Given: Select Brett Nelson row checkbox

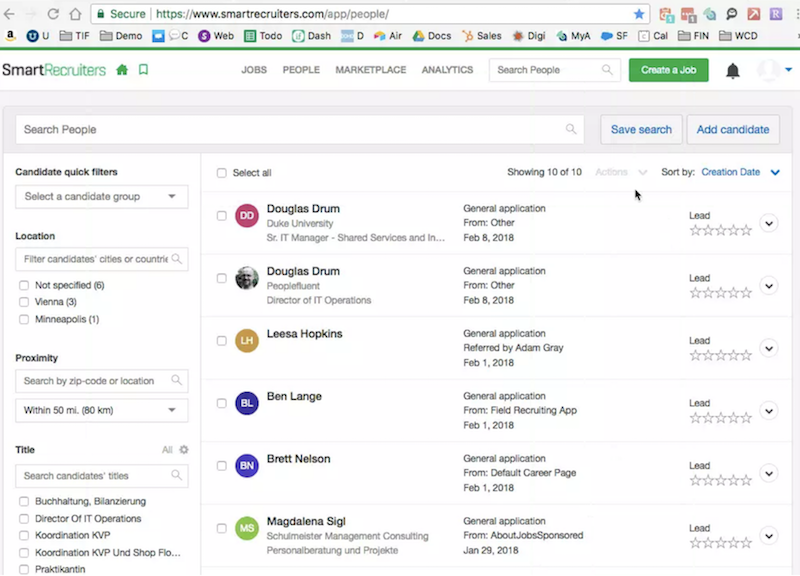Looking at the screenshot, I should click(x=221, y=466).
